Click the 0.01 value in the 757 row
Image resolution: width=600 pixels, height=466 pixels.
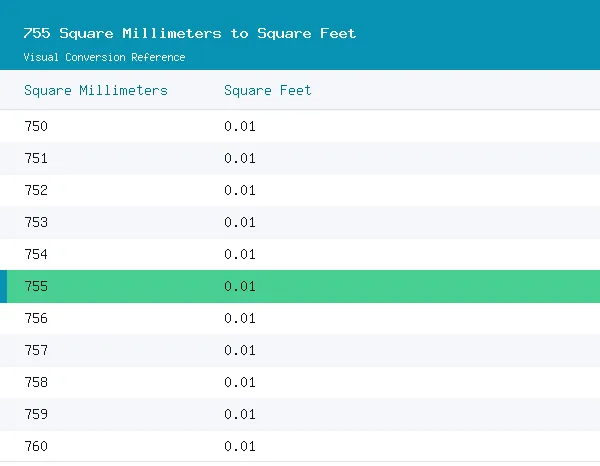click(240, 350)
